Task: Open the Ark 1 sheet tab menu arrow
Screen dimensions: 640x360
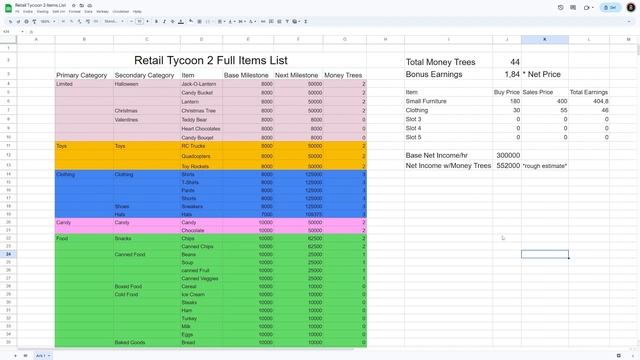Action: coord(49,356)
